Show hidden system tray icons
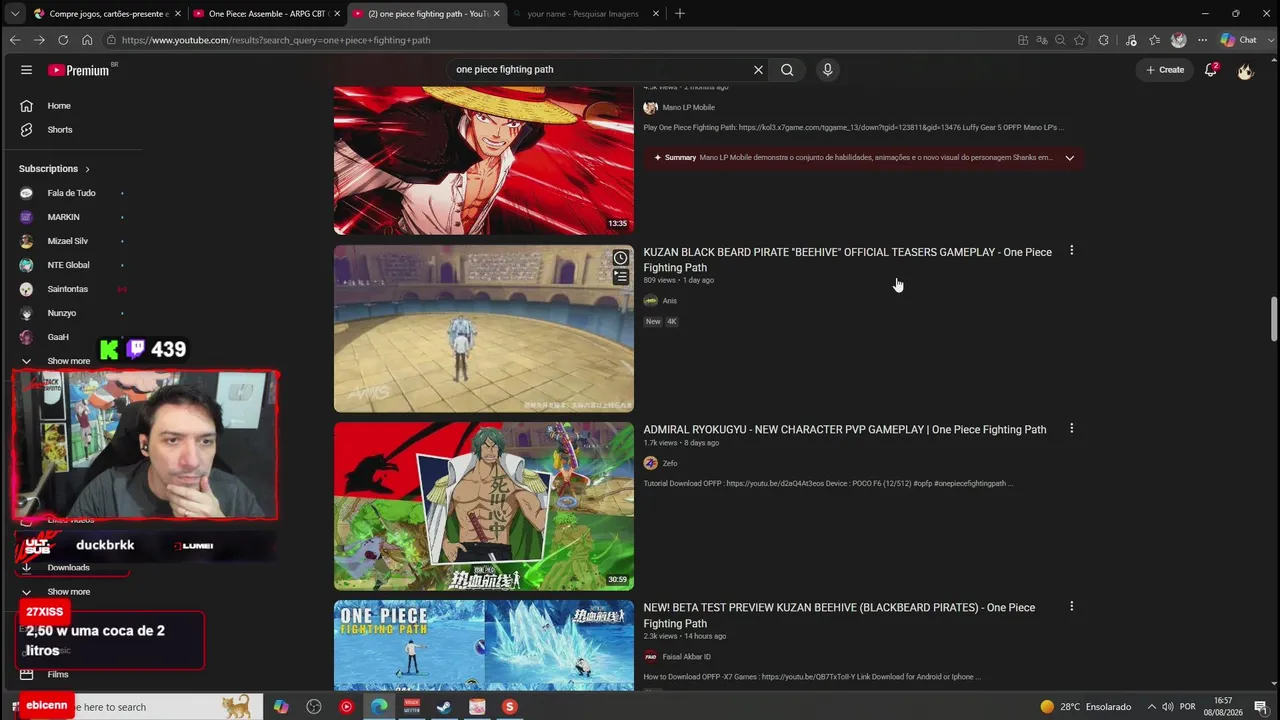The image size is (1280, 720). pos(1151,707)
